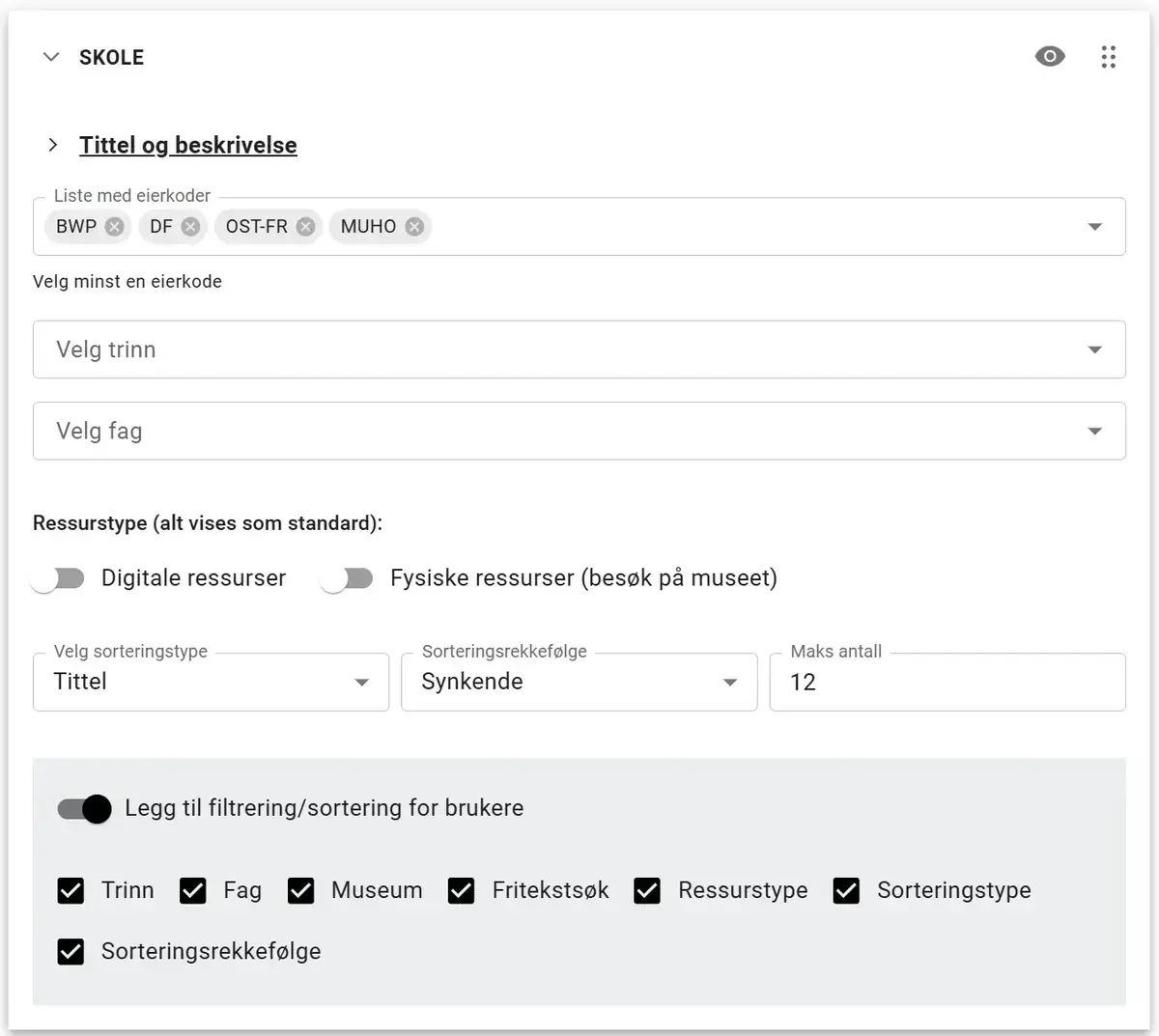Remove the DF owner code chip

(x=190, y=227)
